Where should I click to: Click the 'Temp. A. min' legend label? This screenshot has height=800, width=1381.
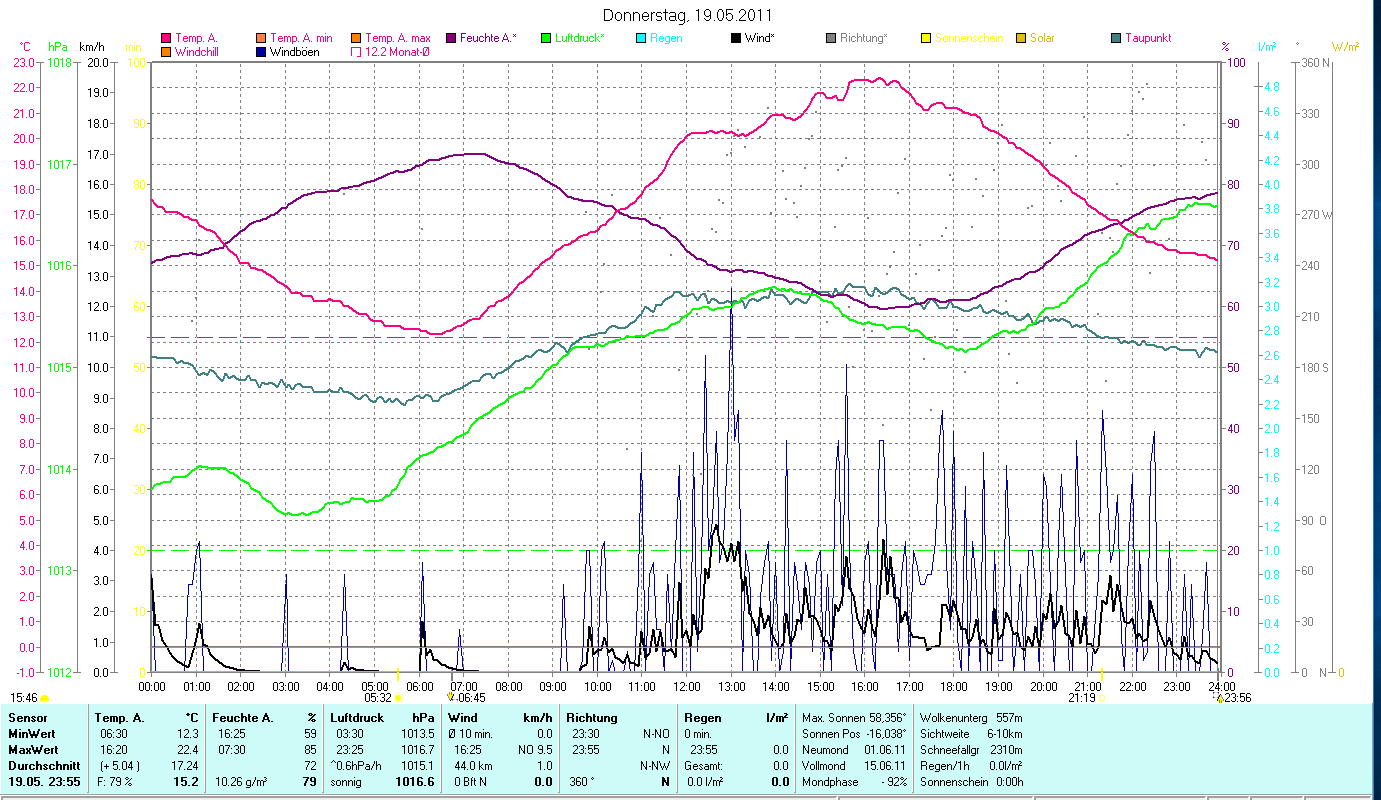301,38
